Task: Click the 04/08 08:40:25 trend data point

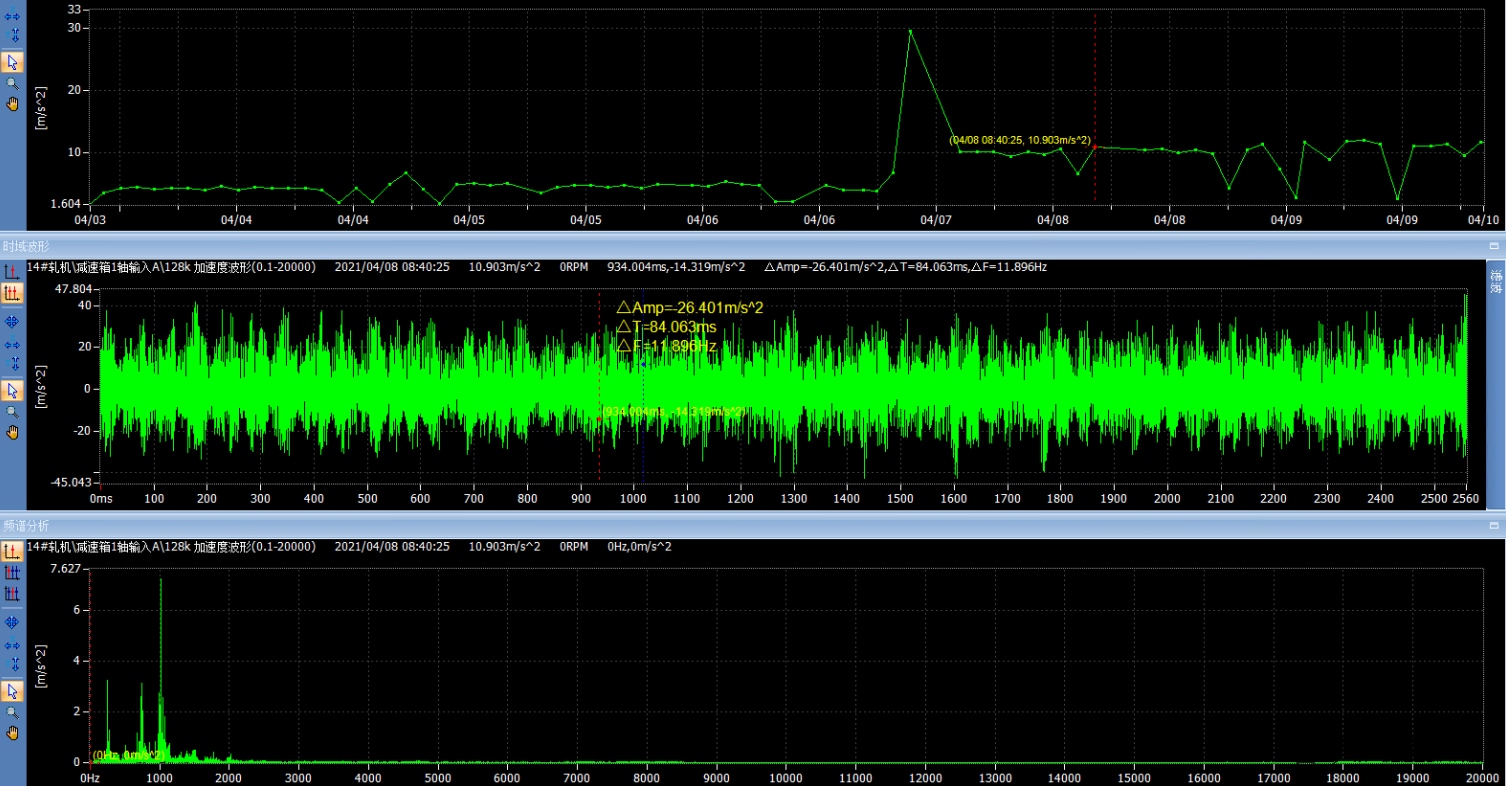Action: coord(1095,147)
